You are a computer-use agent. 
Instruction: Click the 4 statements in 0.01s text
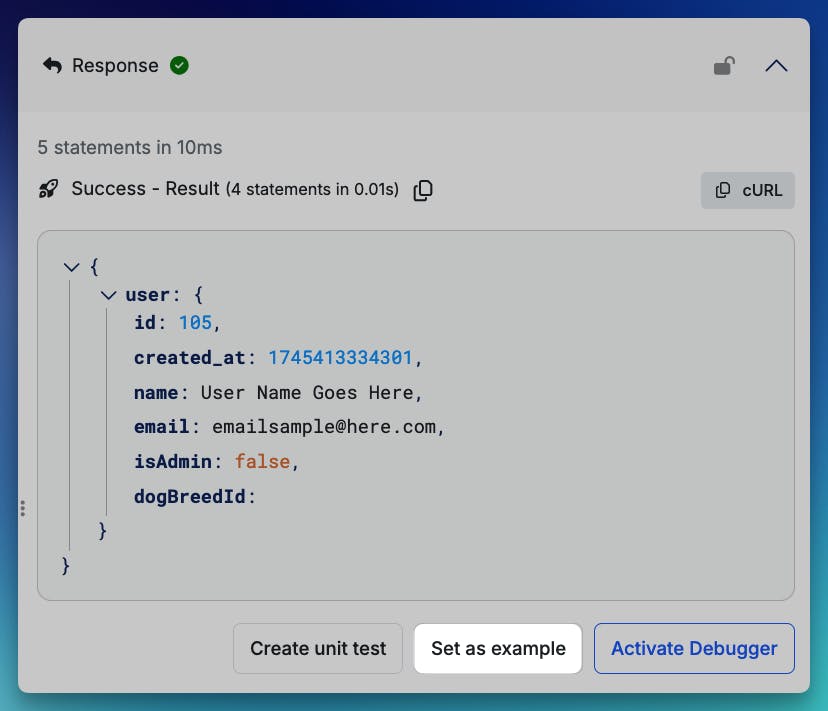click(x=312, y=189)
